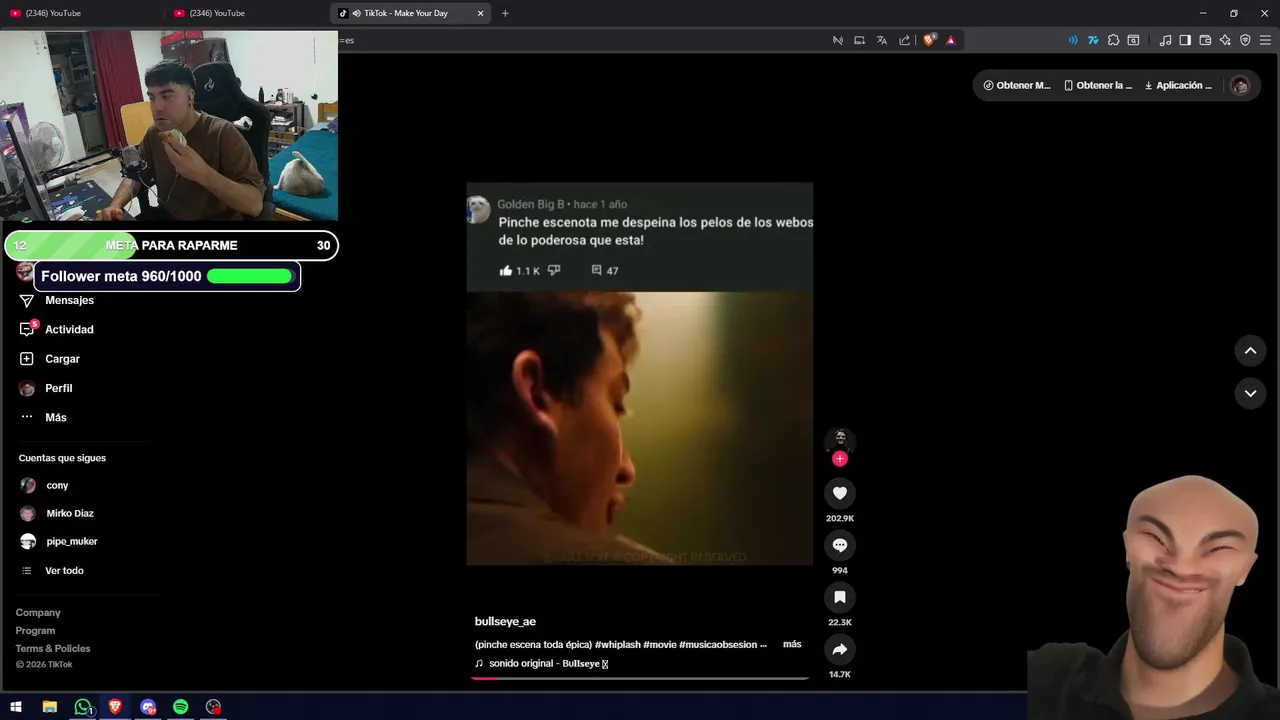Open sonido original - Bullseye sound link
Screen dimensions: 1280x720
[x=541, y=663]
